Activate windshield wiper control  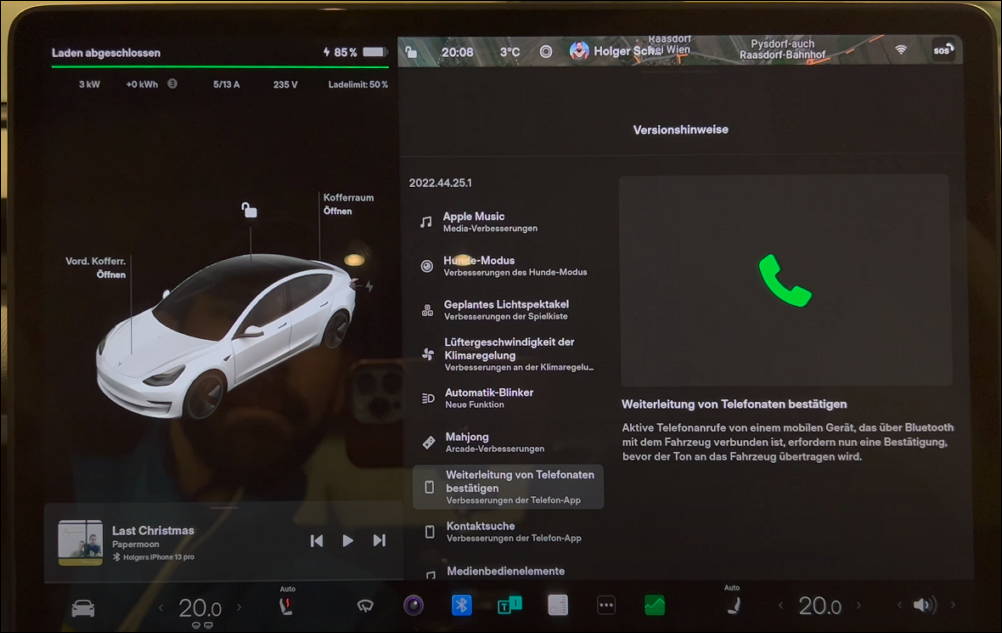(365, 606)
